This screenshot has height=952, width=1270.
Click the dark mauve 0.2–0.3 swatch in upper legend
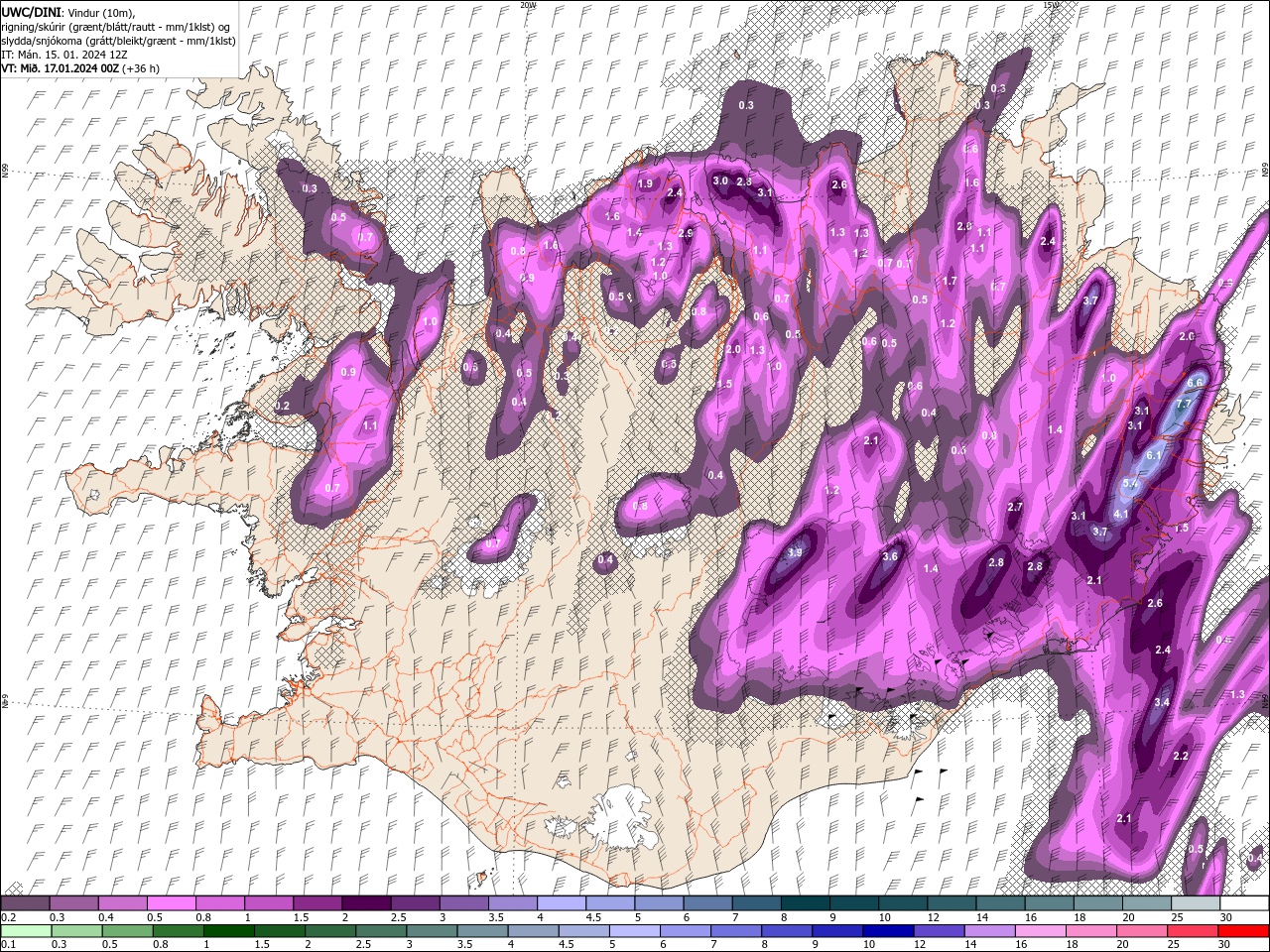[x=26, y=903]
